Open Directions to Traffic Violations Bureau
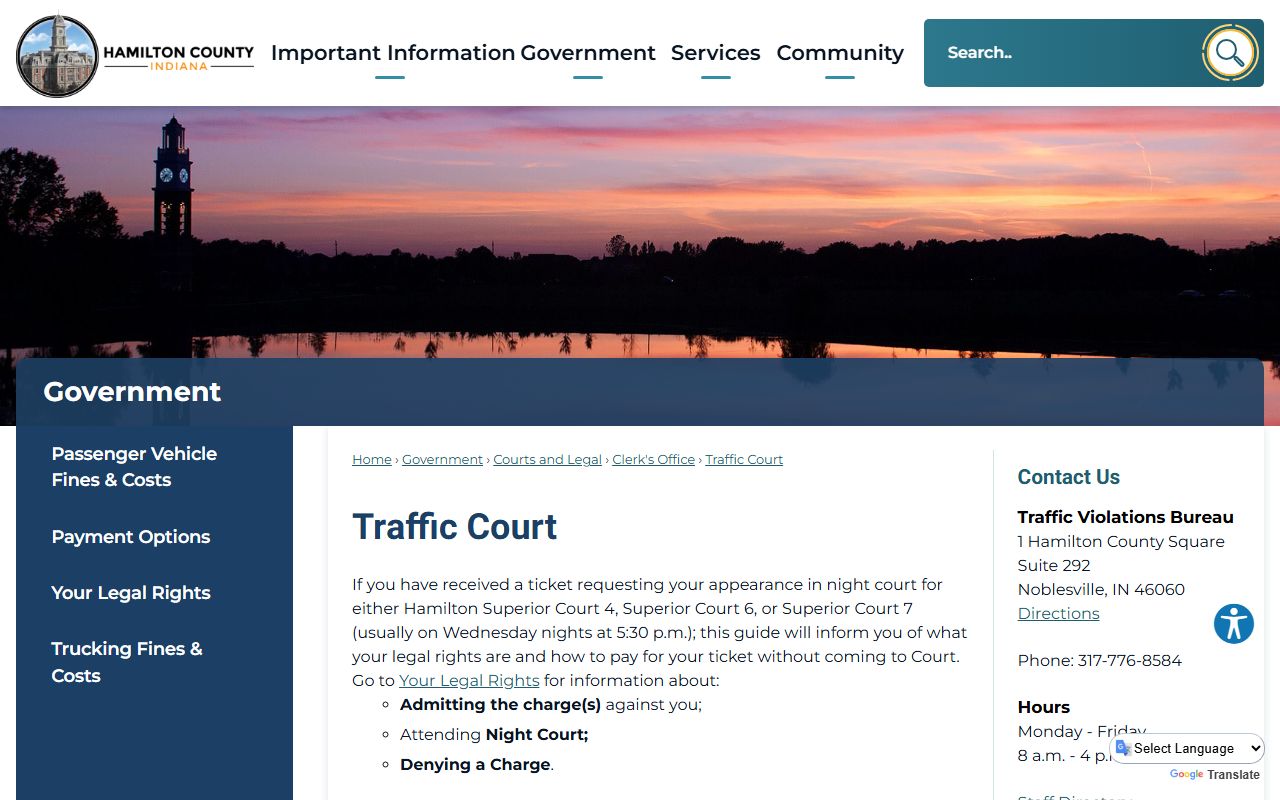The height and width of the screenshot is (800, 1280). tap(1058, 614)
